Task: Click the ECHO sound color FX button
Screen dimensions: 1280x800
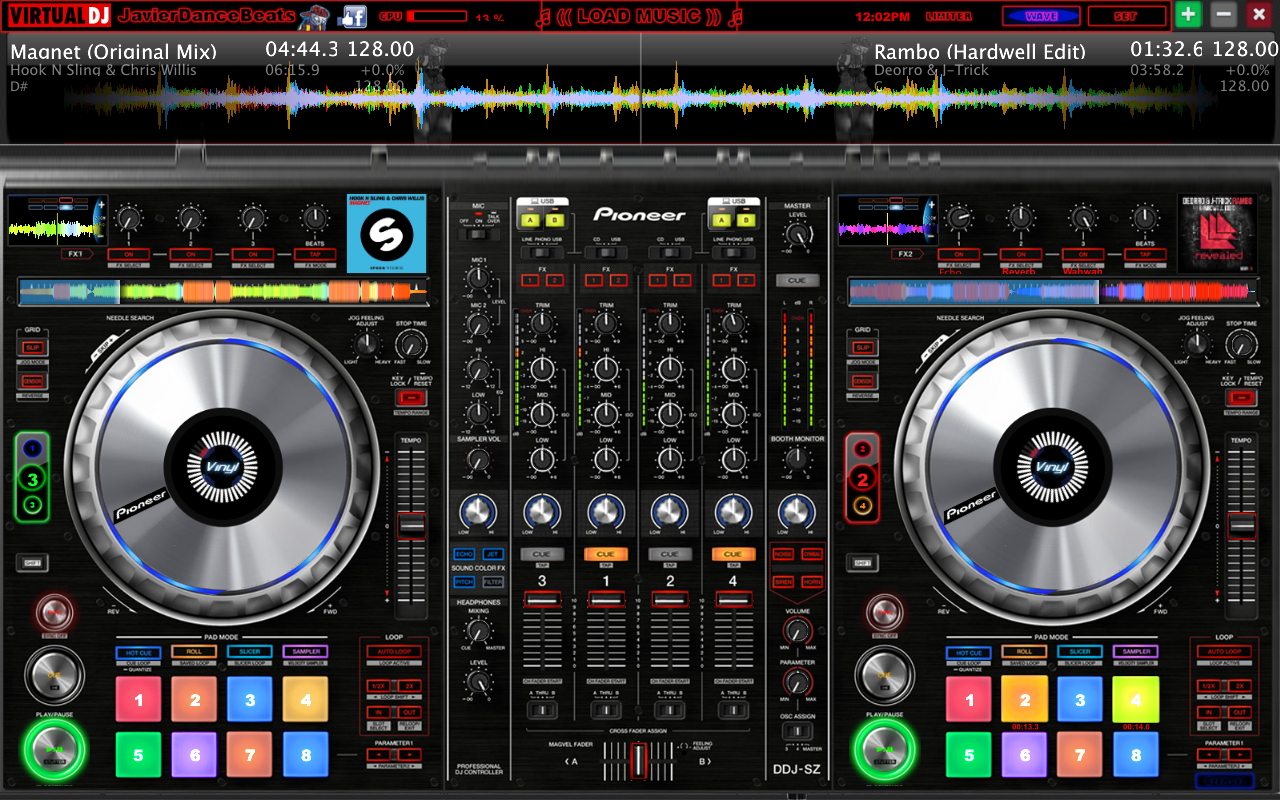Action: [x=464, y=553]
